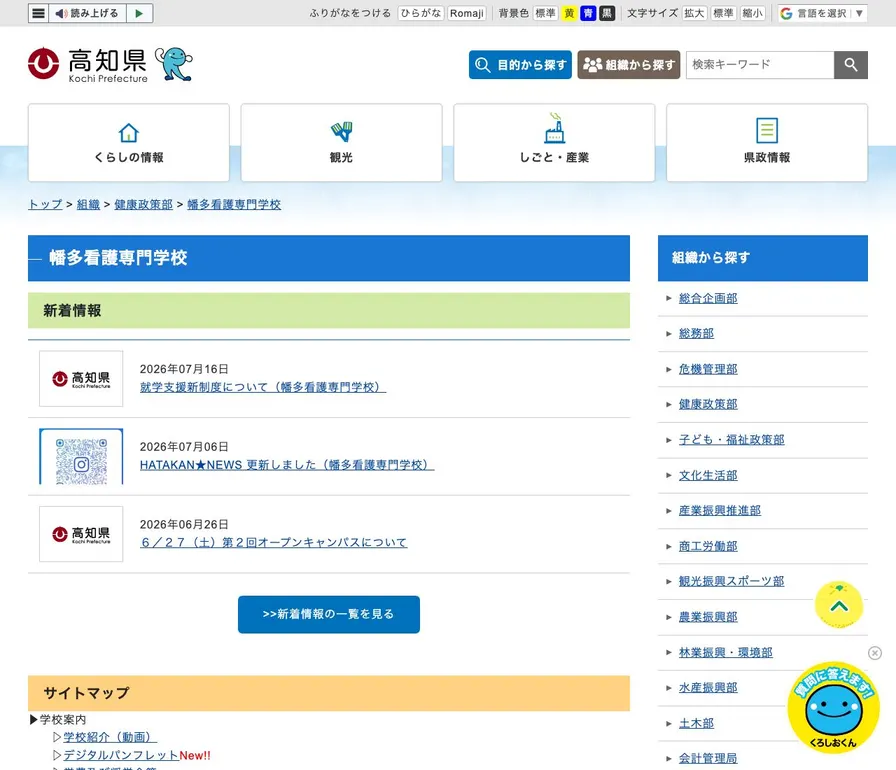Go to トップ breadcrumb link
The image size is (896, 770).
click(45, 204)
